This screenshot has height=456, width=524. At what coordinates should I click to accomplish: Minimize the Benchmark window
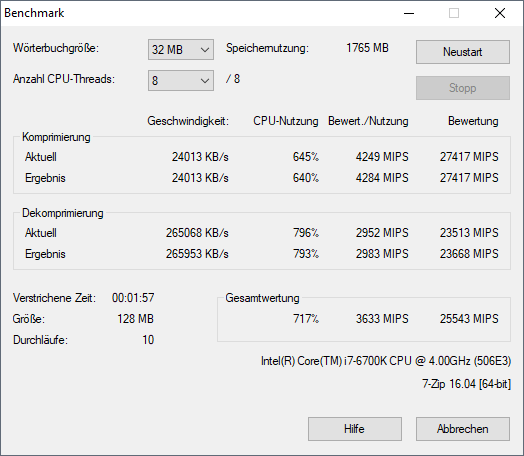click(409, 13)
